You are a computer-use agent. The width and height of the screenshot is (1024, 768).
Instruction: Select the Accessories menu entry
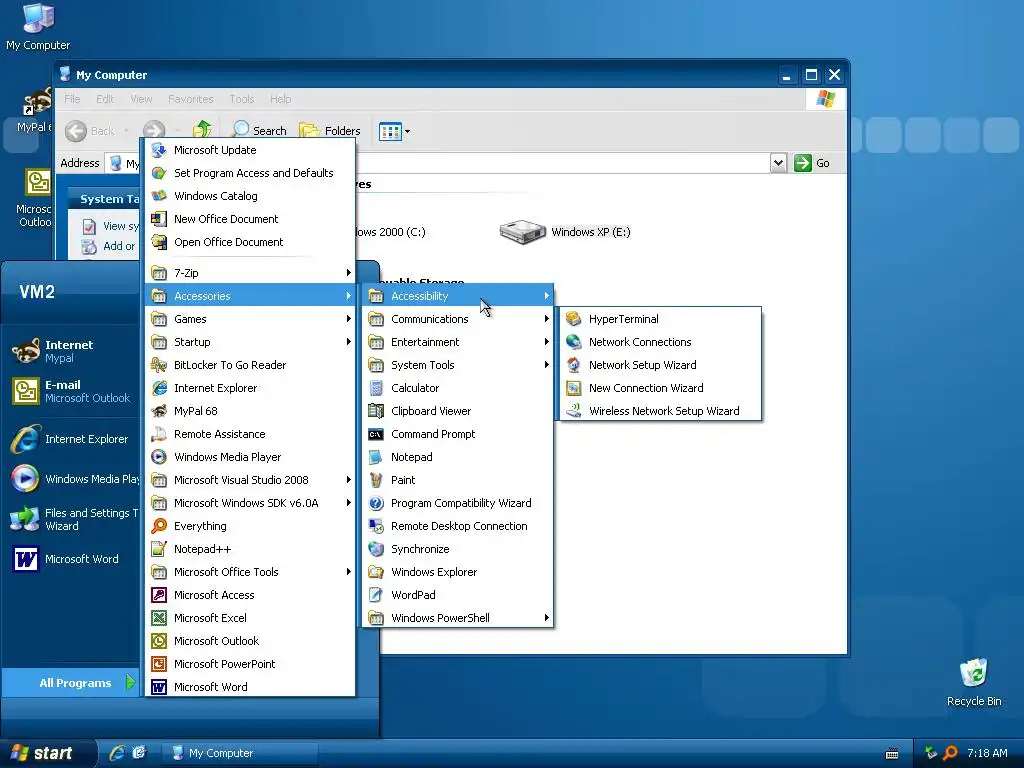tap(250, 296)
